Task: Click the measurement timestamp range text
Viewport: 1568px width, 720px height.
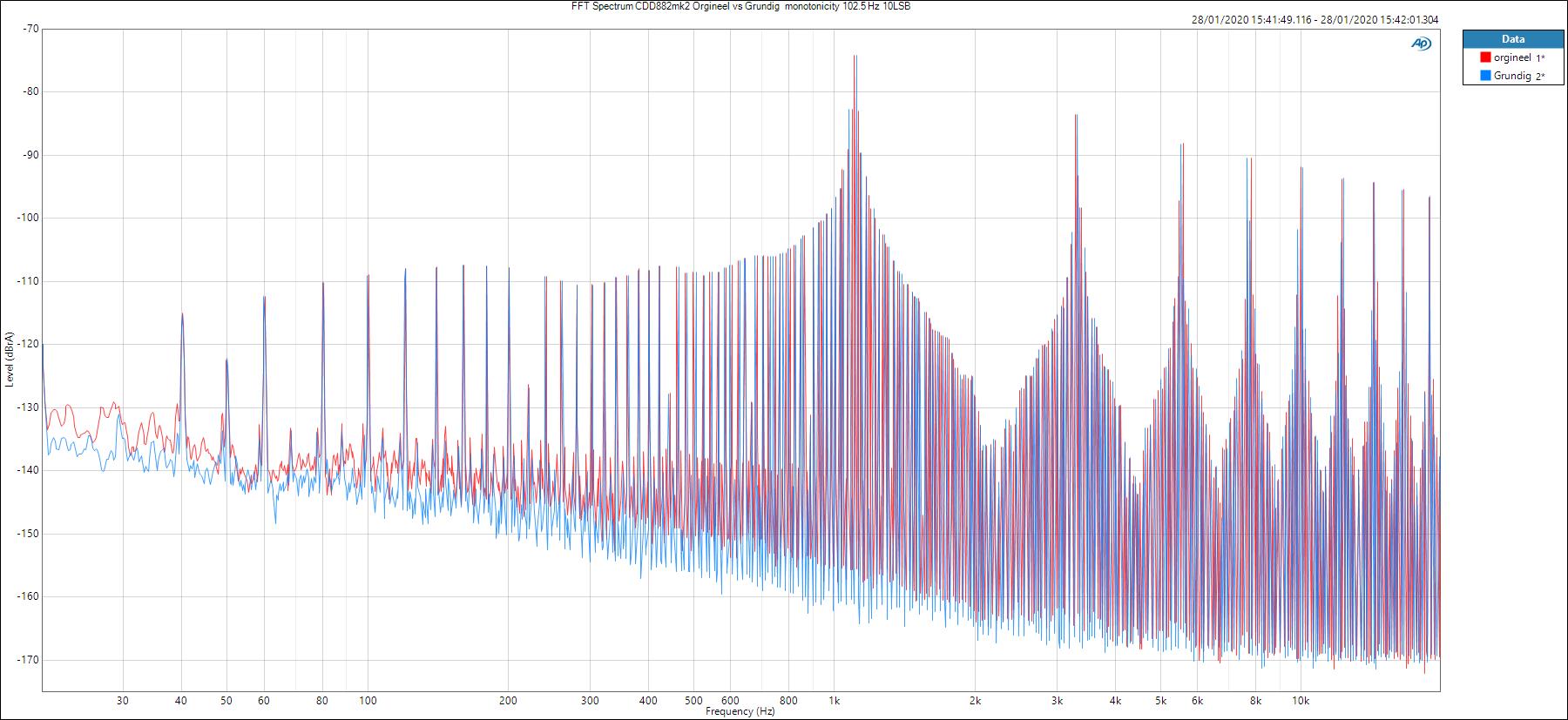Action: click(1315, 20)
